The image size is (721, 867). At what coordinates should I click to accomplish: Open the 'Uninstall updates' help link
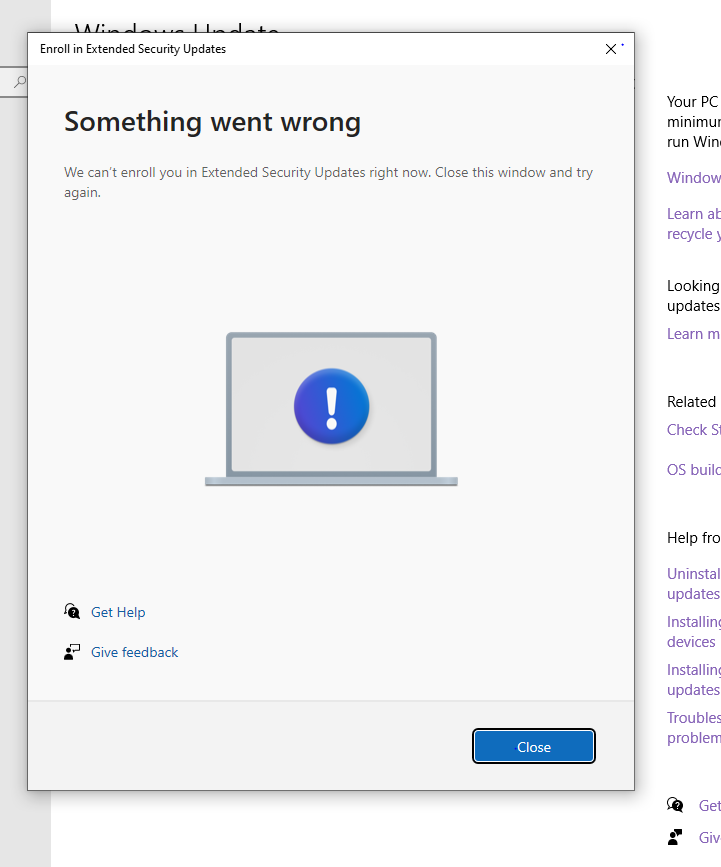tap(693, 583)
